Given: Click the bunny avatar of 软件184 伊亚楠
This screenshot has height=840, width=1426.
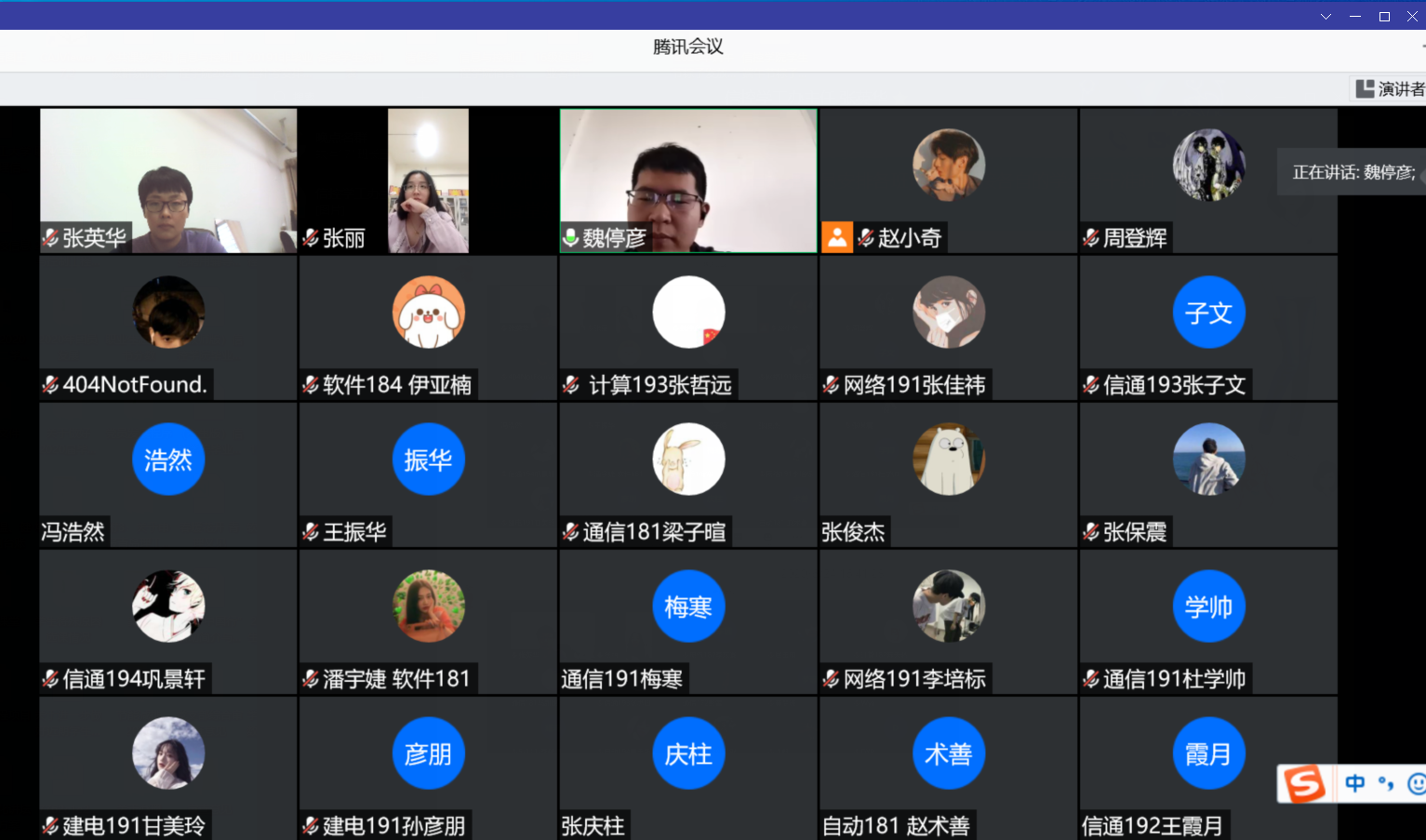Looking at the screenshot, I should pyautogui.click(x=428, y=313).
